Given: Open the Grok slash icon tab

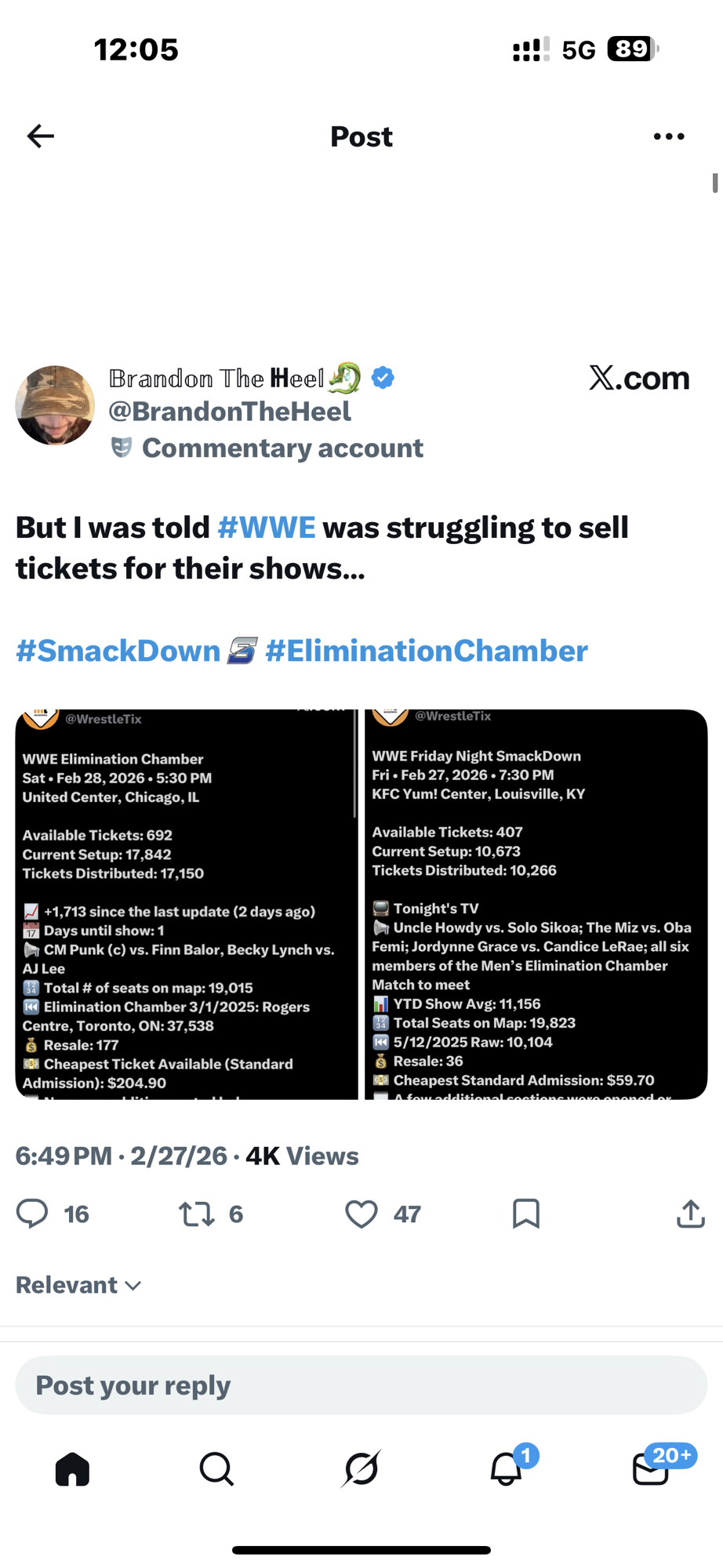Looking at the screenshot, I should pos(361,1469).
